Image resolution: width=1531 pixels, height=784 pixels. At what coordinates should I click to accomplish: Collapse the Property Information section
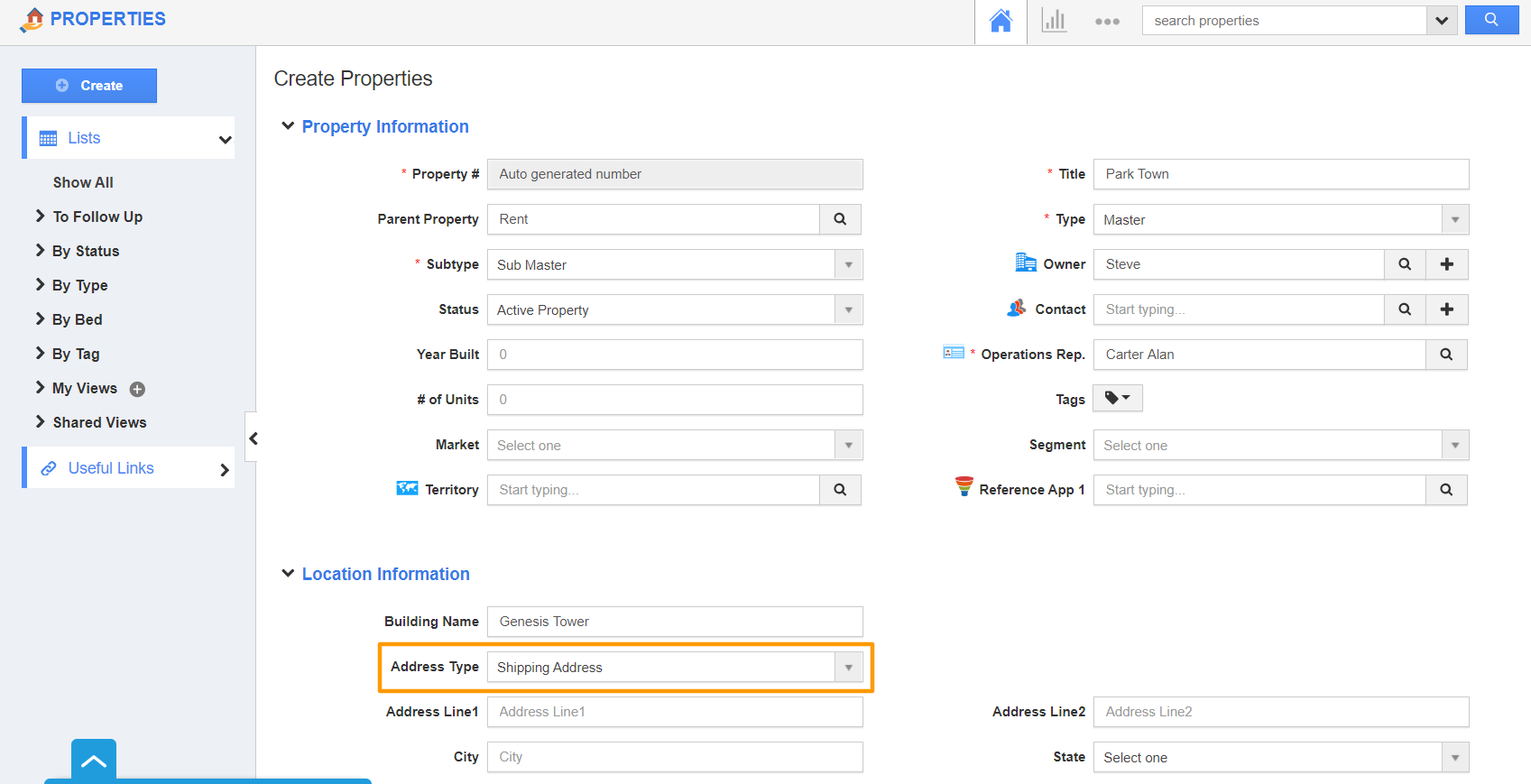pyautogui.click(x=288, y=126)
